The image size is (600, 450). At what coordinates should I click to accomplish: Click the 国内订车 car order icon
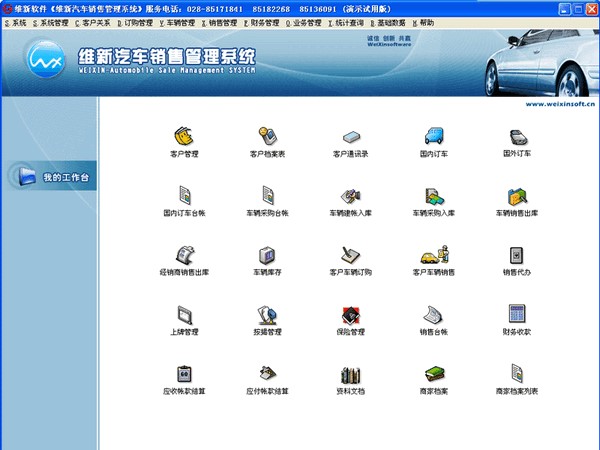(x=434, y=136)
